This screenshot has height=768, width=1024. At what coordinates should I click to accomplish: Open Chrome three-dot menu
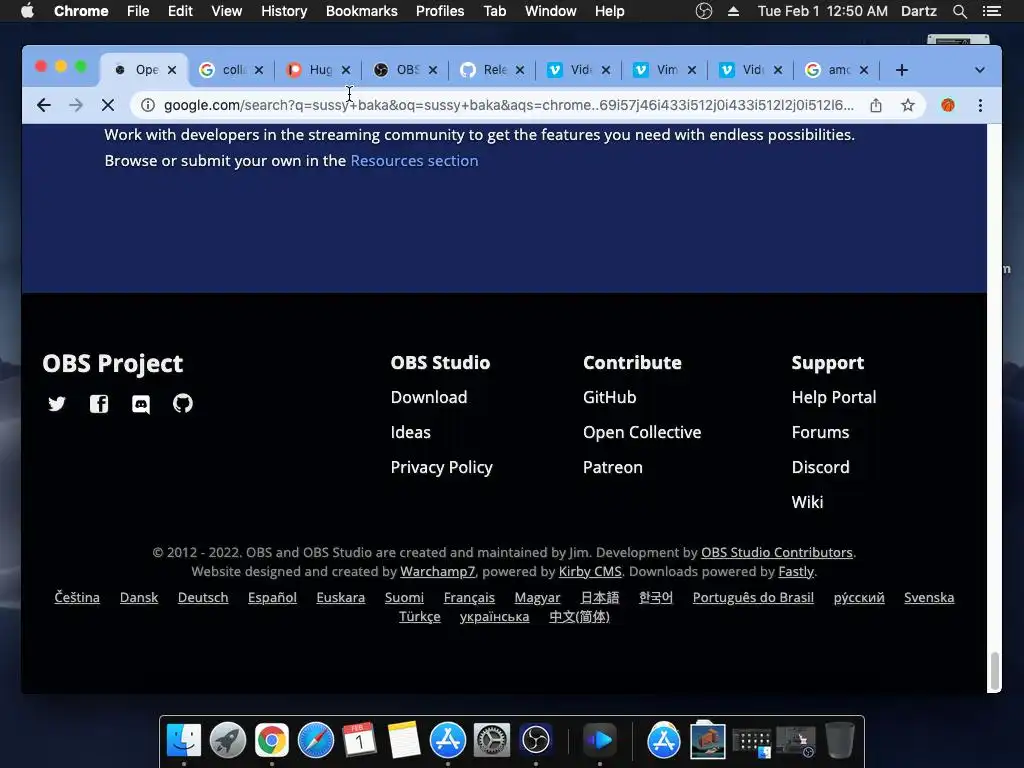(980, 105)
